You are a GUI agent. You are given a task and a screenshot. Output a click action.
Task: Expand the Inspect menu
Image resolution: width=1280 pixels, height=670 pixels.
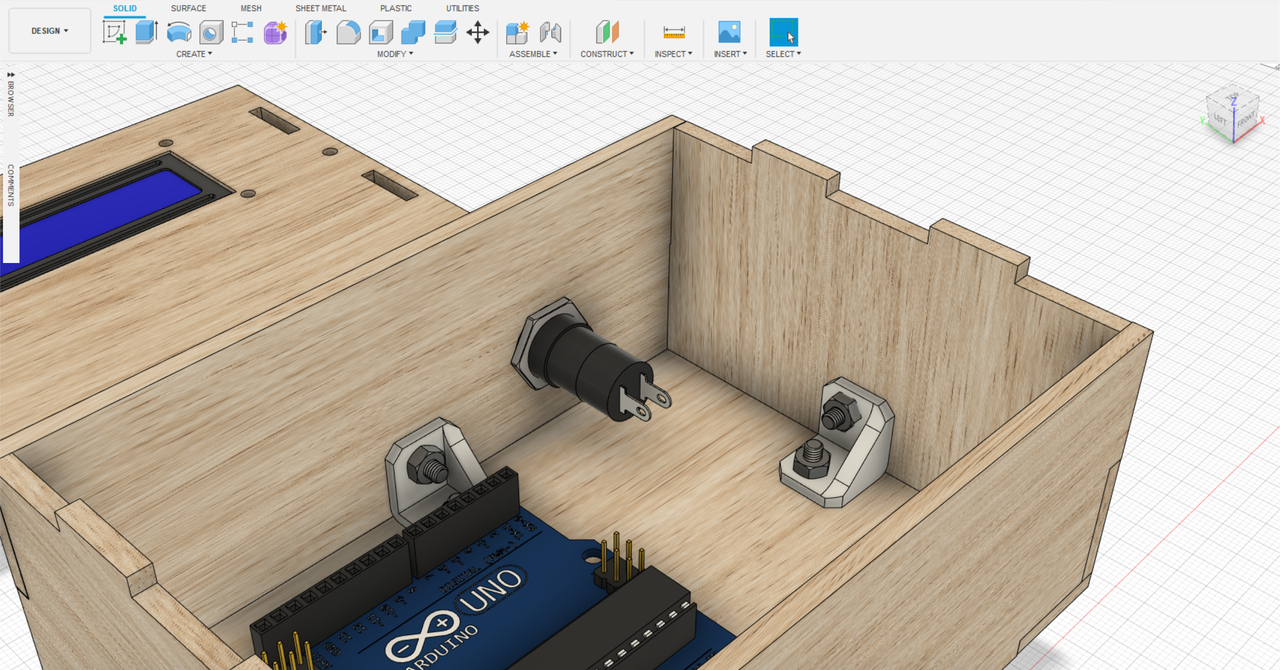point(674,54)
